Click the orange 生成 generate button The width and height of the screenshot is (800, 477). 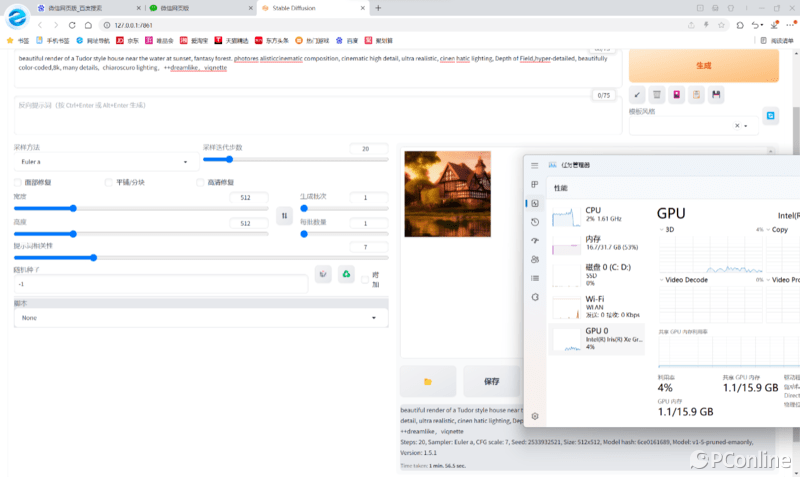click(x=703, y=65)
